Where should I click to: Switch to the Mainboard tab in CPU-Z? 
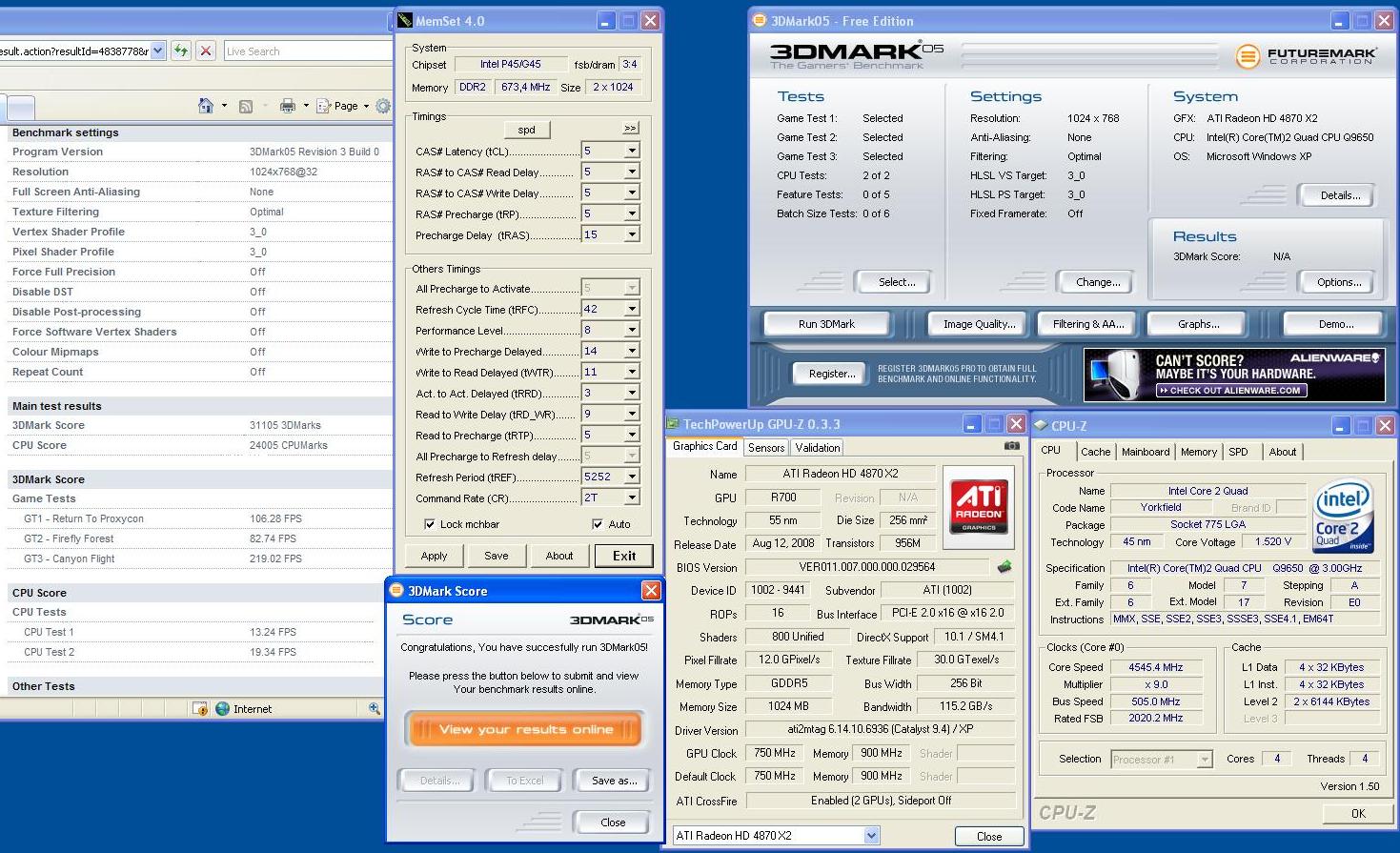1146,452
